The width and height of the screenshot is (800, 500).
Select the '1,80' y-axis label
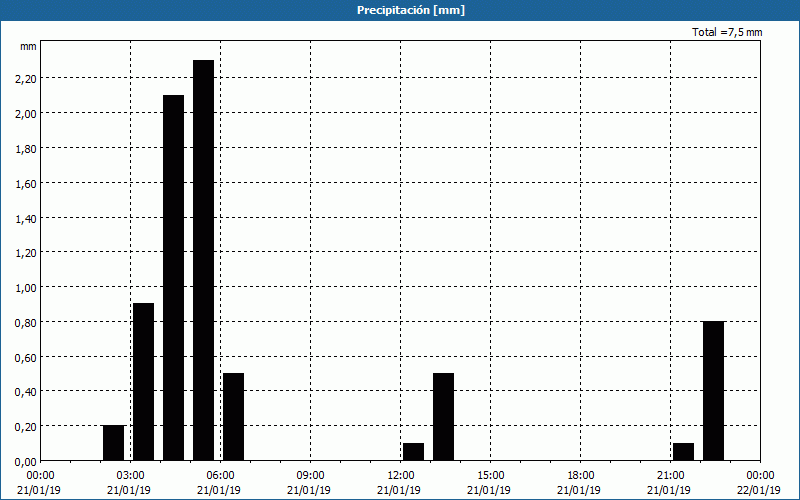[26, 148]
